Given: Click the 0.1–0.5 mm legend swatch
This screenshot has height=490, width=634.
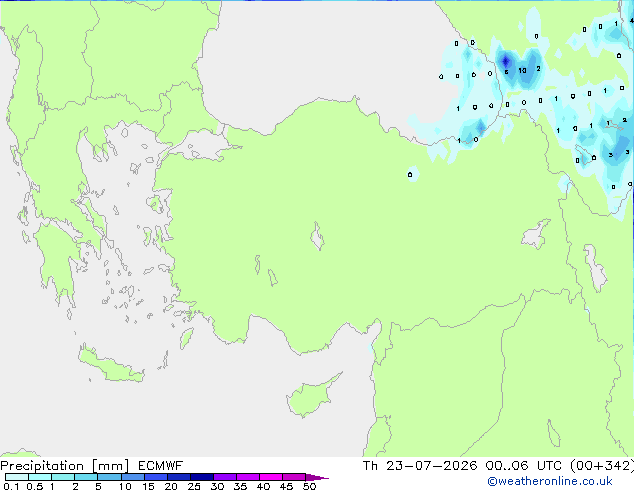Looking at the screenshot, I should tap(17, 477).
